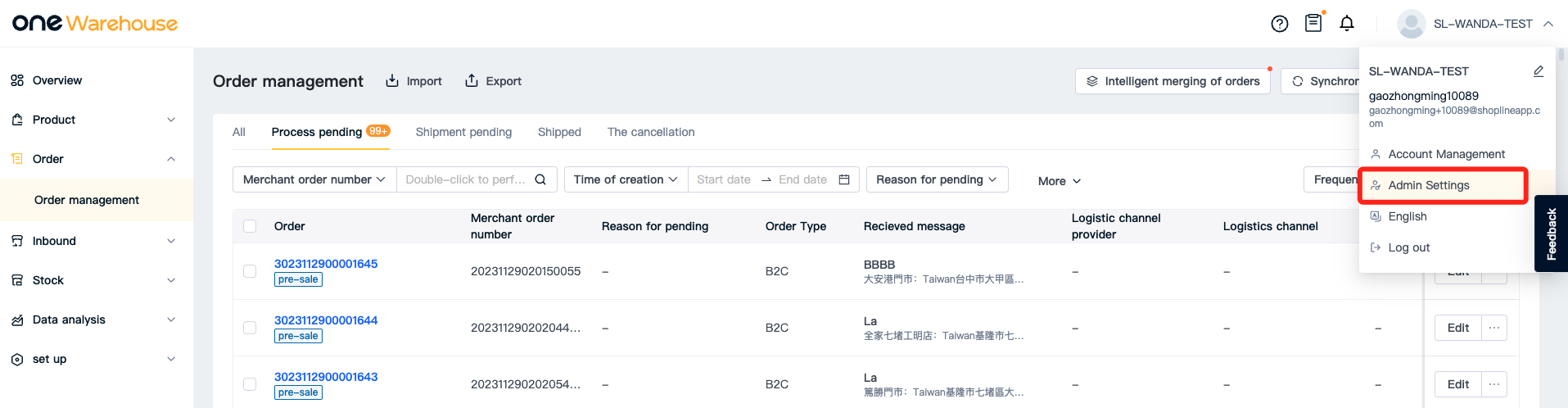Click the help question mark icon
Viewport: 1568px width, 408px height.
1279,24
